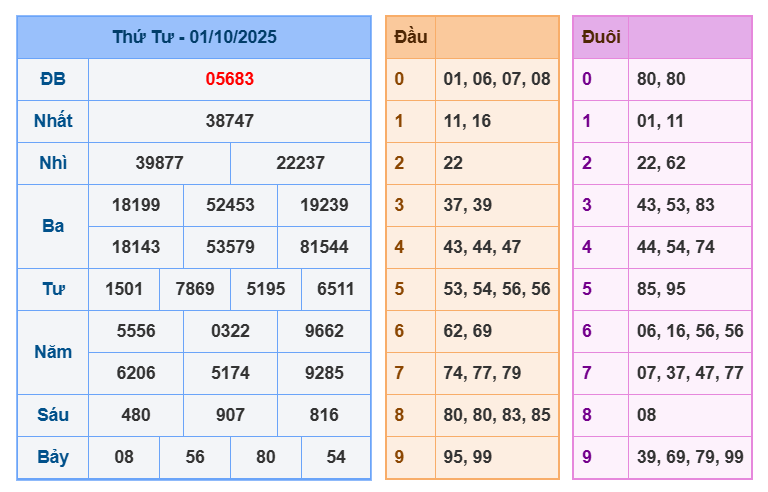Select third prize number 81544
This screenshot has width=768, height=492.
(x=324, y=247)
